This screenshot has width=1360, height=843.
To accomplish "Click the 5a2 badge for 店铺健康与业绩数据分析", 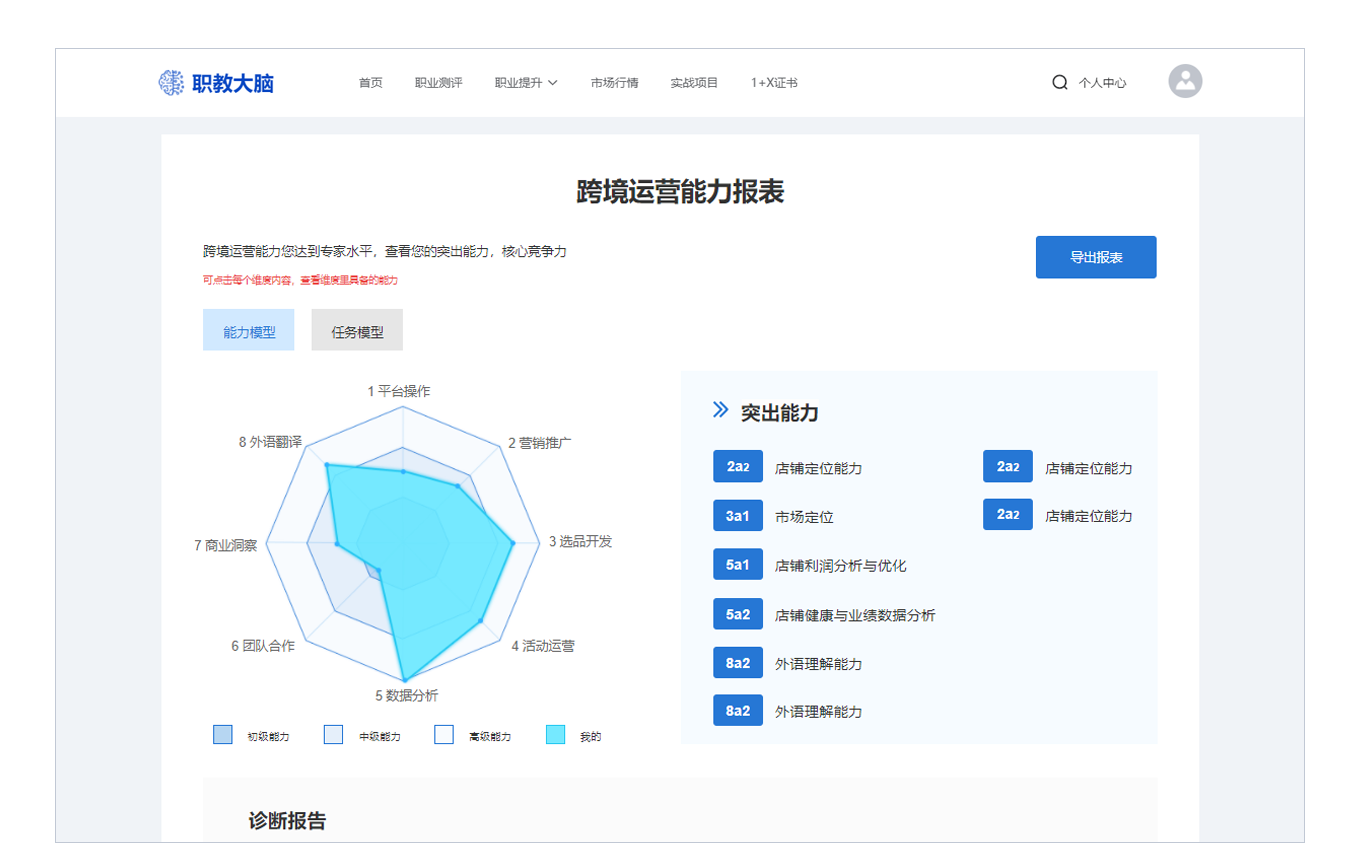I will point(738,614).
